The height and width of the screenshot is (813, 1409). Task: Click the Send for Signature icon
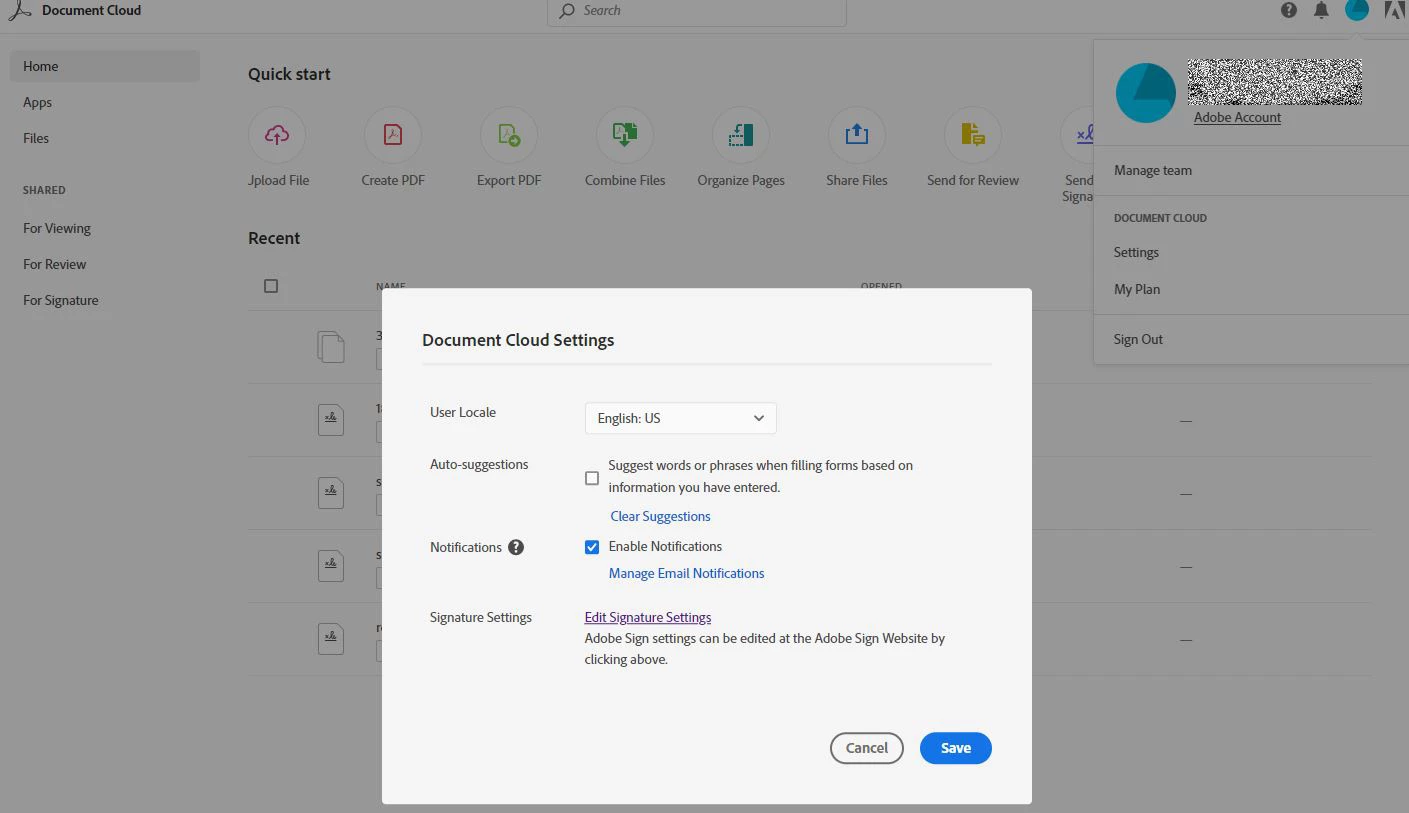pos(1078,135)
